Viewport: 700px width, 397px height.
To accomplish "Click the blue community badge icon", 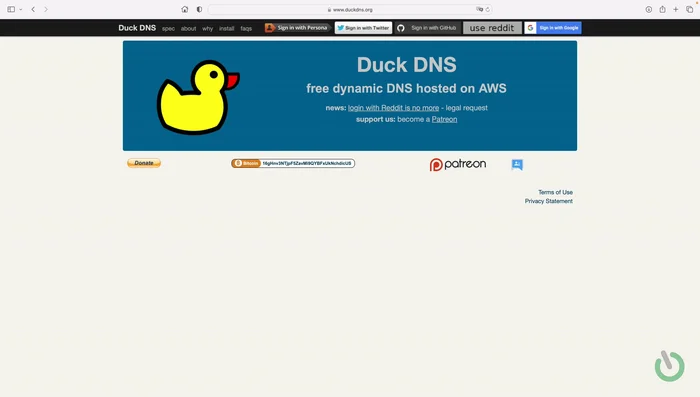I will click(x=517, y=164).
